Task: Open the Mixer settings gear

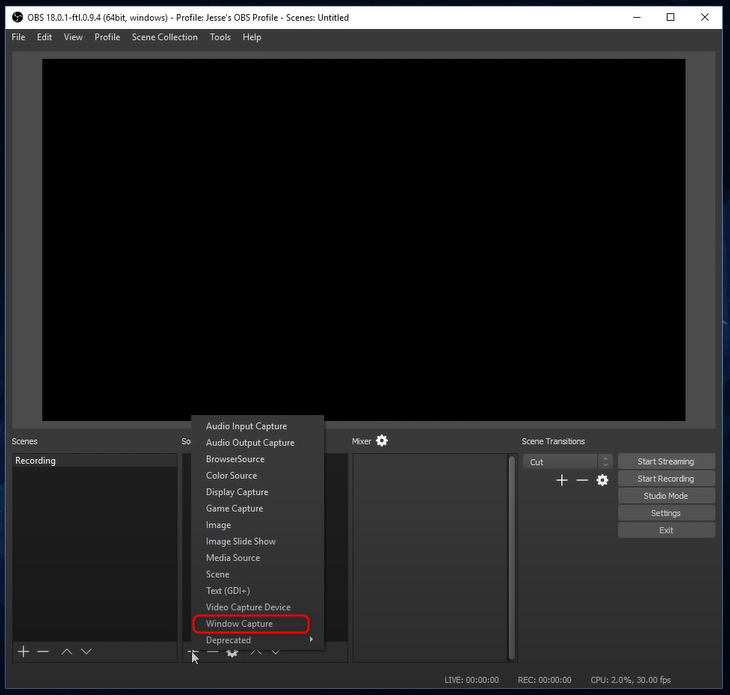Action: pyautogui.click(x=381, y=441)
